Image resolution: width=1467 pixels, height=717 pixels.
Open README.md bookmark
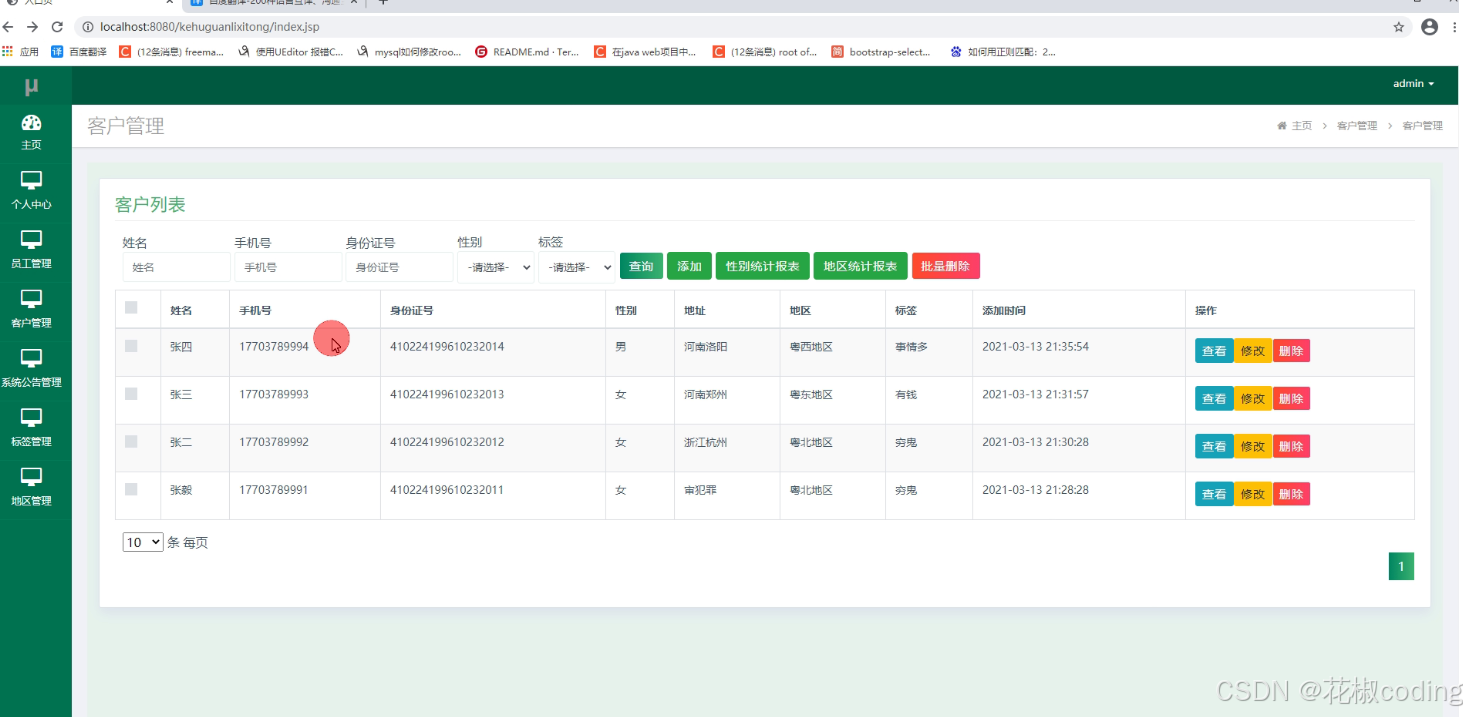(527, 52)
